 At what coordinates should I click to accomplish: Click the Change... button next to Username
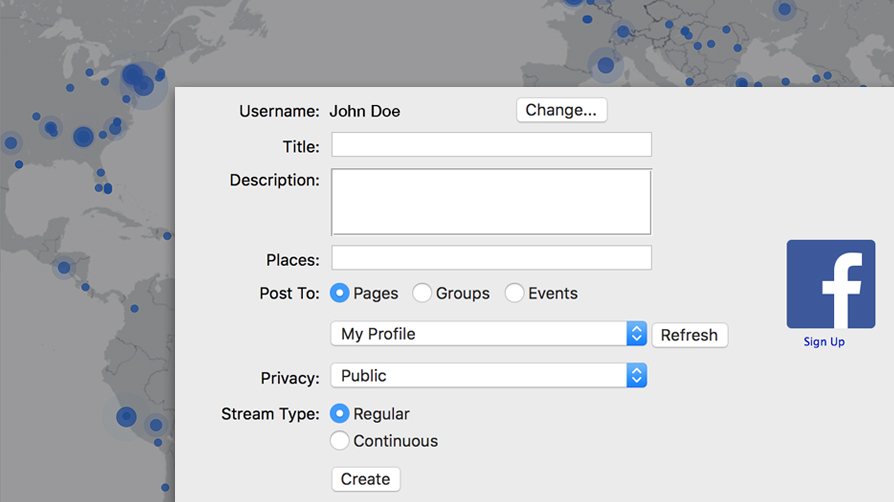coord(562,110)
